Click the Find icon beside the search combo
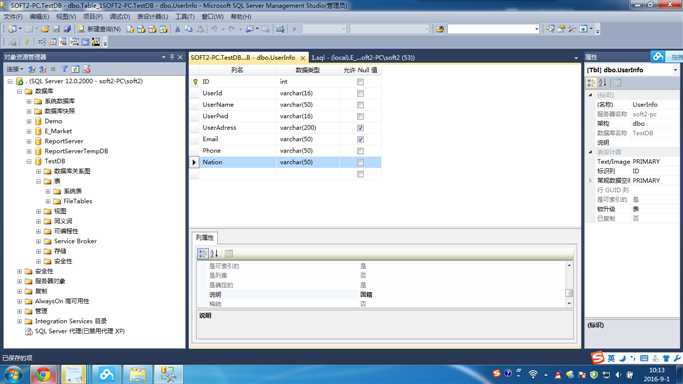683x384 pixels. pyautogui.click(x=440, y=29)
